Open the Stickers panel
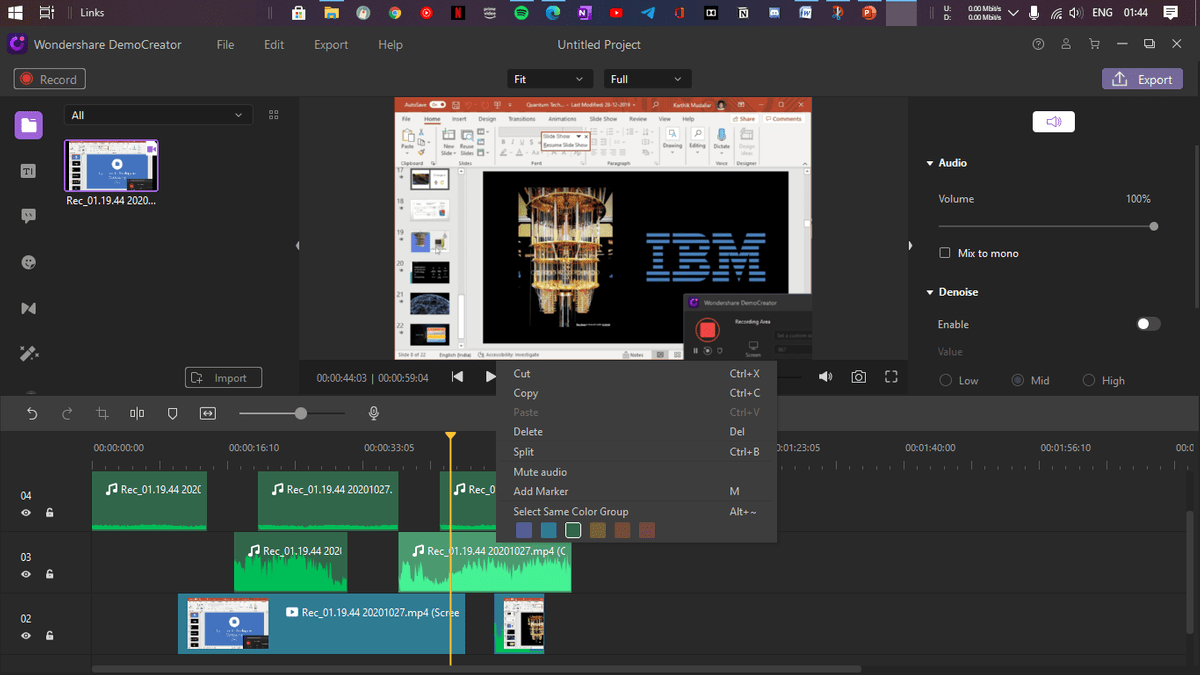1200x675 pixels. [28, 261]
